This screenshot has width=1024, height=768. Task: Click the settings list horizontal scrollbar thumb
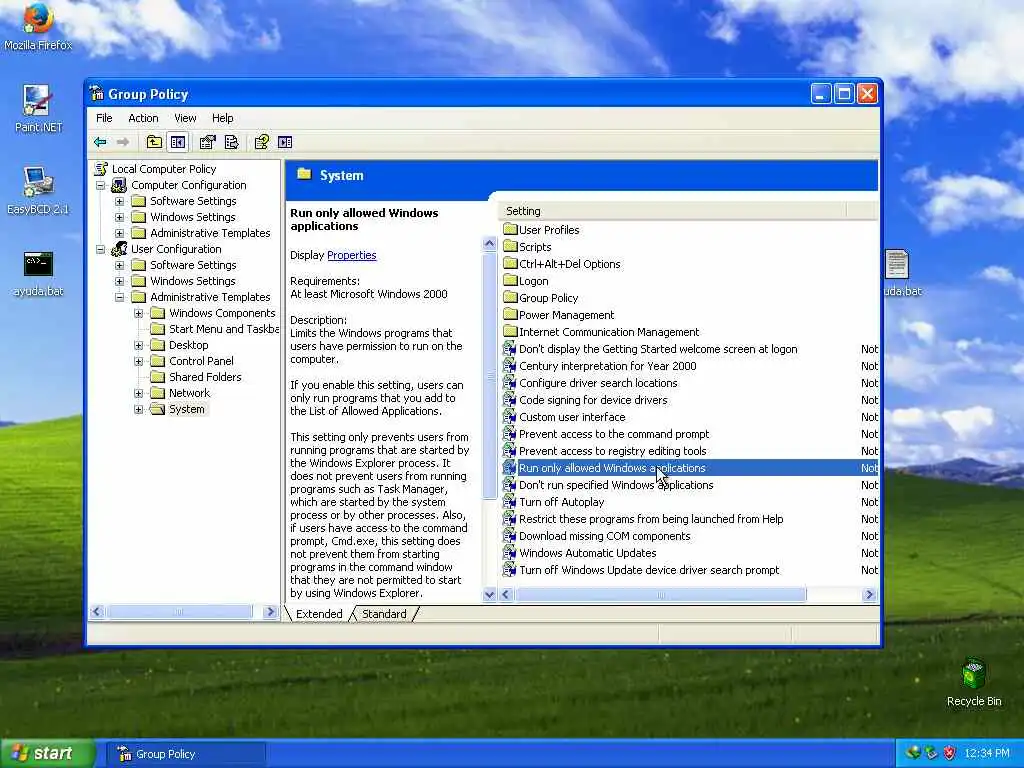[x=660, y=594]
